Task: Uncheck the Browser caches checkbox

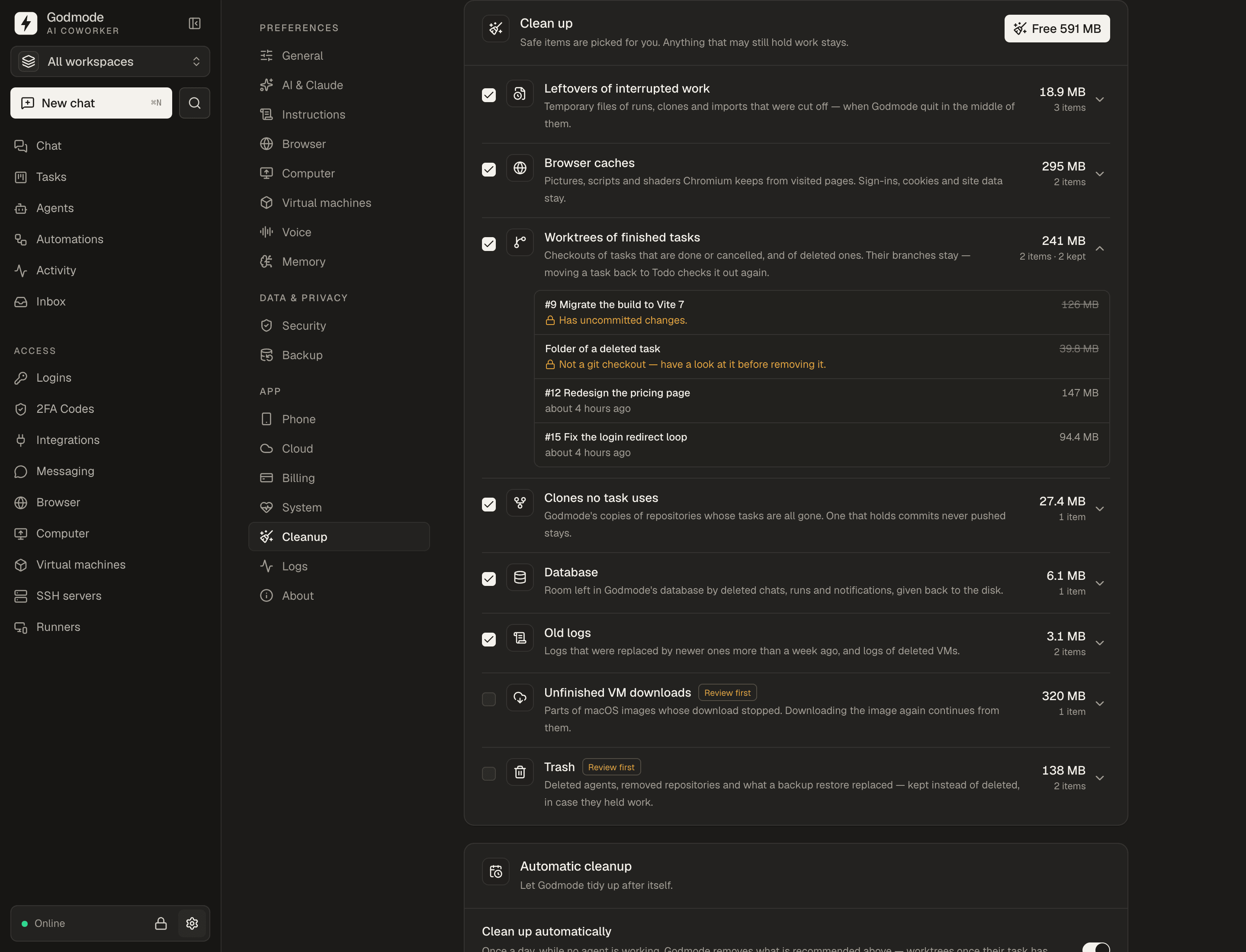Action: click(x=488, y=170)
